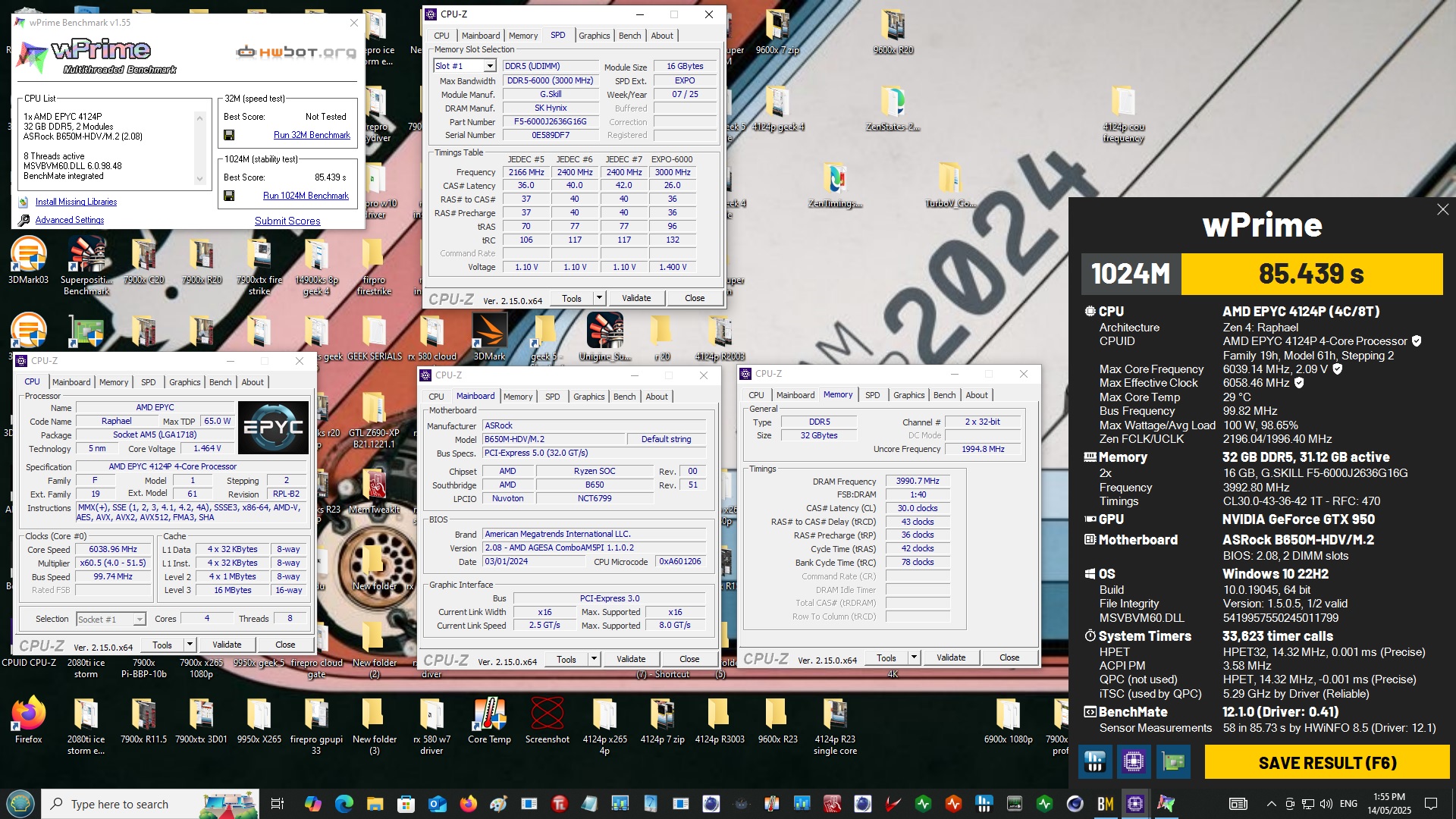Viewport: 1456px width, 819px height.
Task: Open About tab in Mainboard window
Action: [x=657, y=397]
